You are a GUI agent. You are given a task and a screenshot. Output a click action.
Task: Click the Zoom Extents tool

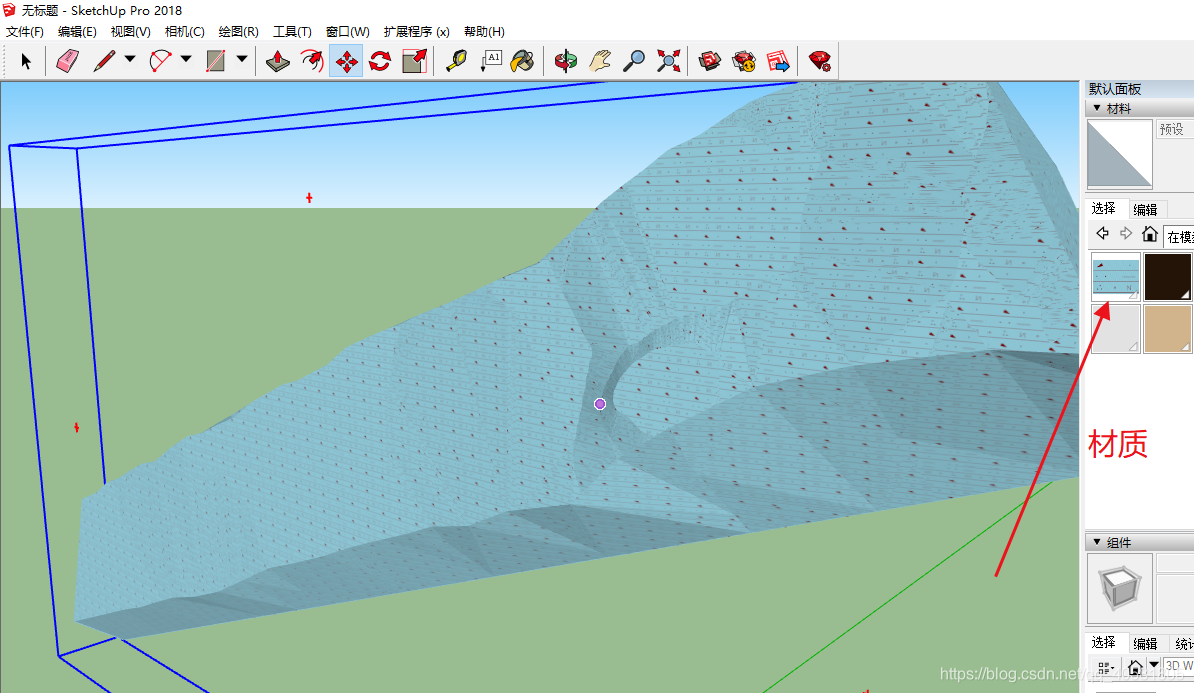click(668, 61)
